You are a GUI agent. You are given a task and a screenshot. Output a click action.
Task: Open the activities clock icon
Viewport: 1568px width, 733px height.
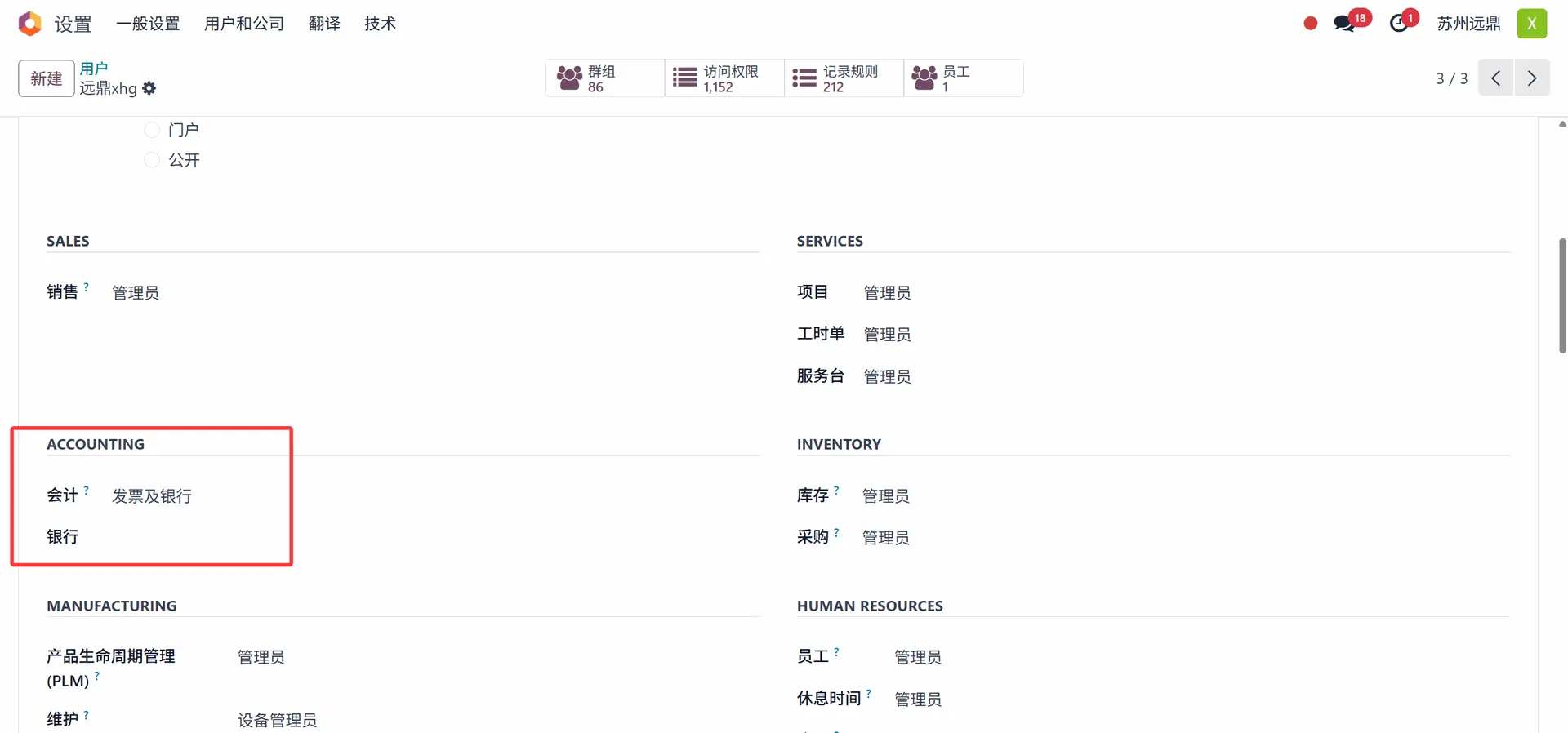[x=1400, y=24]
